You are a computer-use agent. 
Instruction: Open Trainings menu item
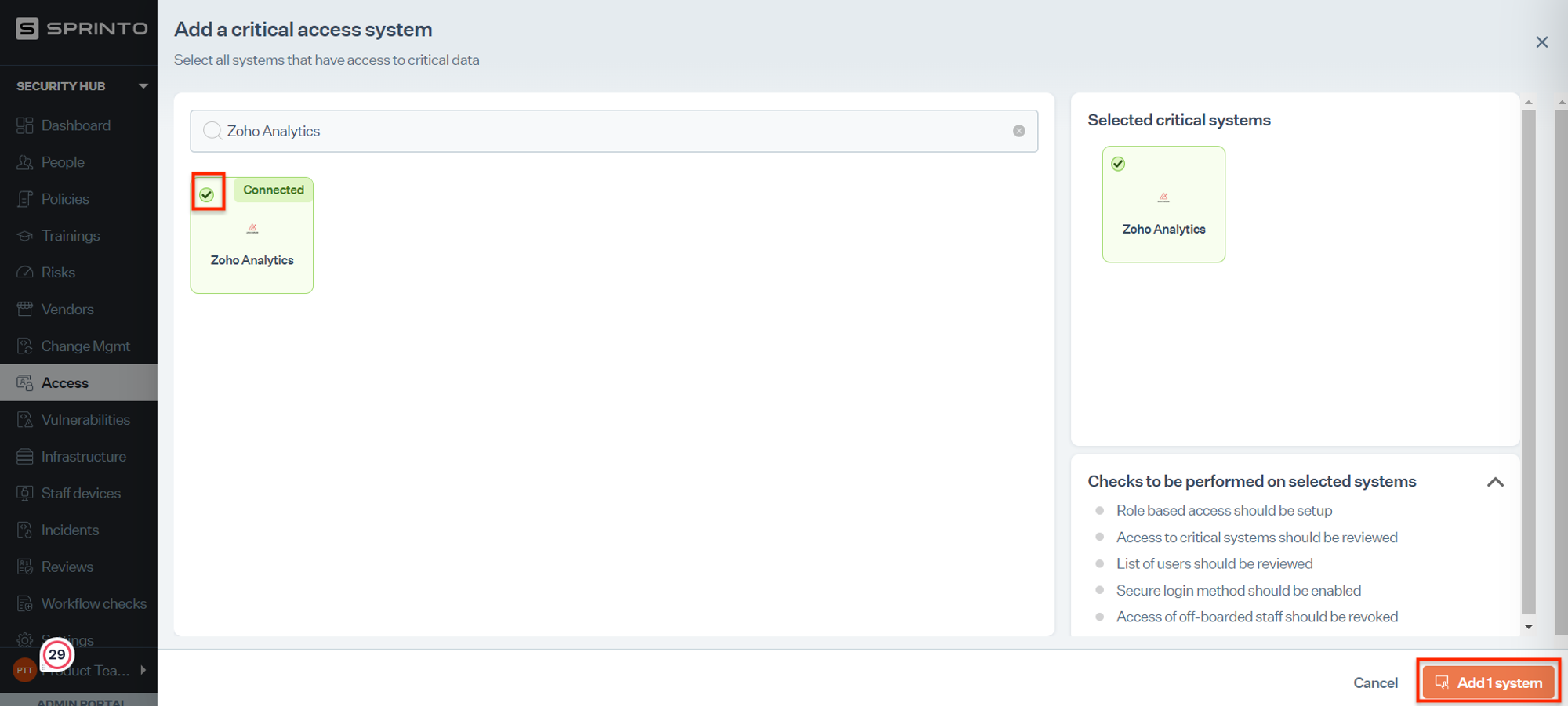tap(78, 236)
